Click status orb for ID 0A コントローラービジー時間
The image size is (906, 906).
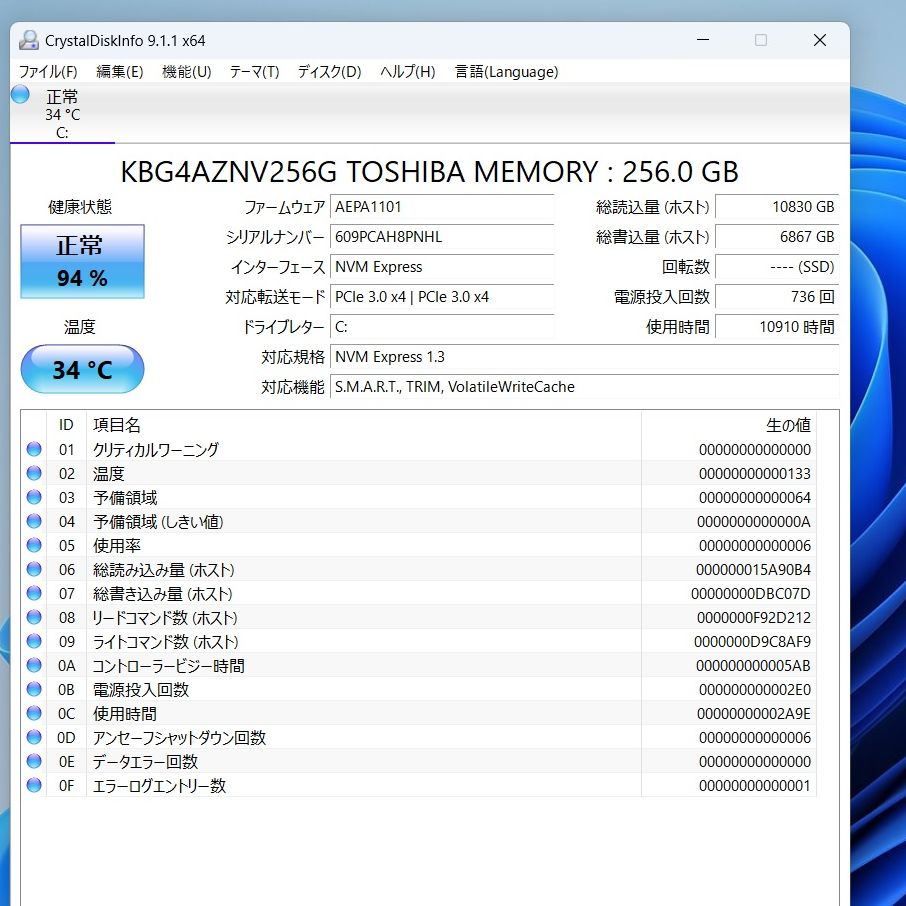pos(34,665)
